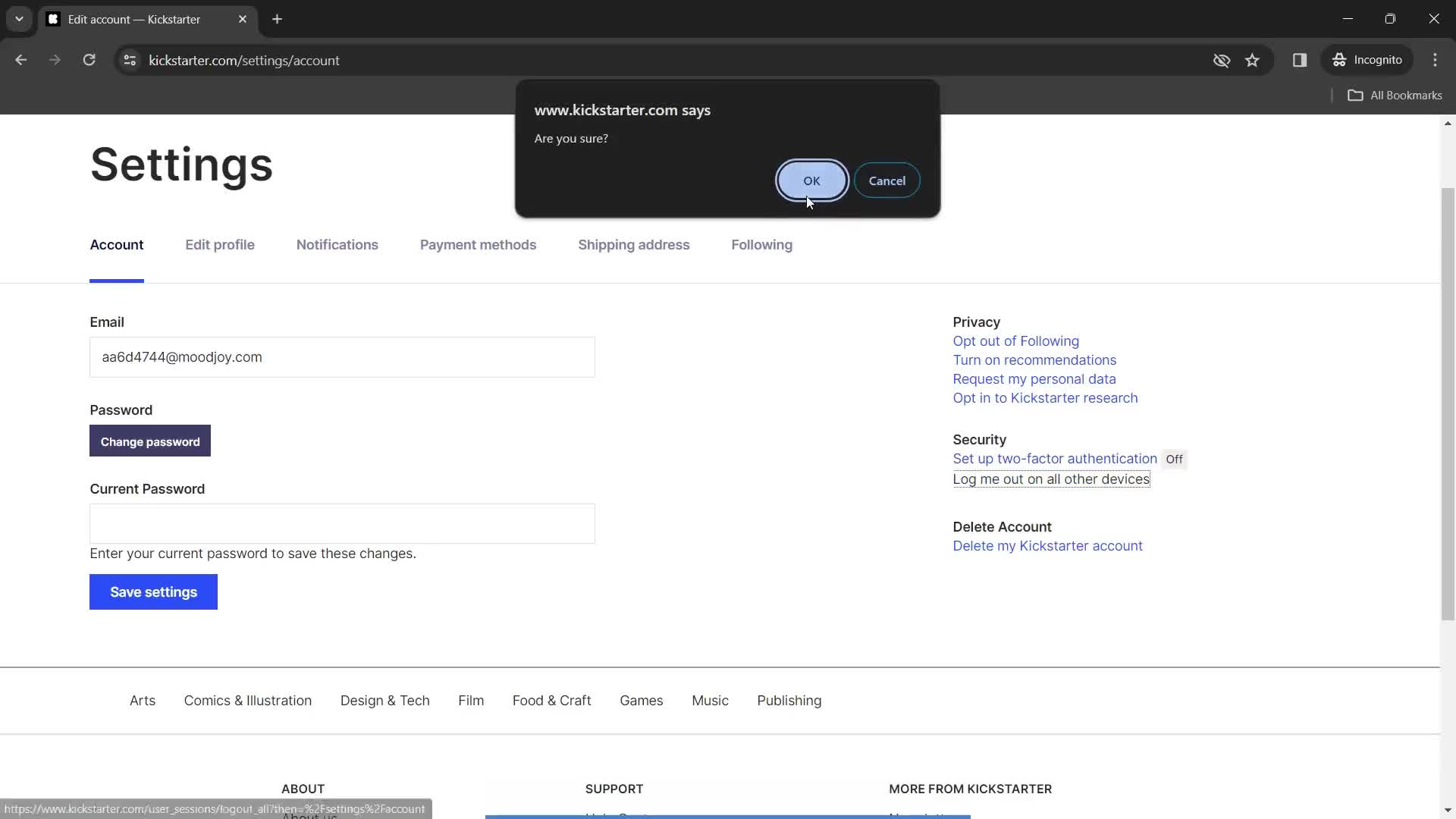Click Opt out of Following
This screenshot has width=1456, height=819.
1015,341
